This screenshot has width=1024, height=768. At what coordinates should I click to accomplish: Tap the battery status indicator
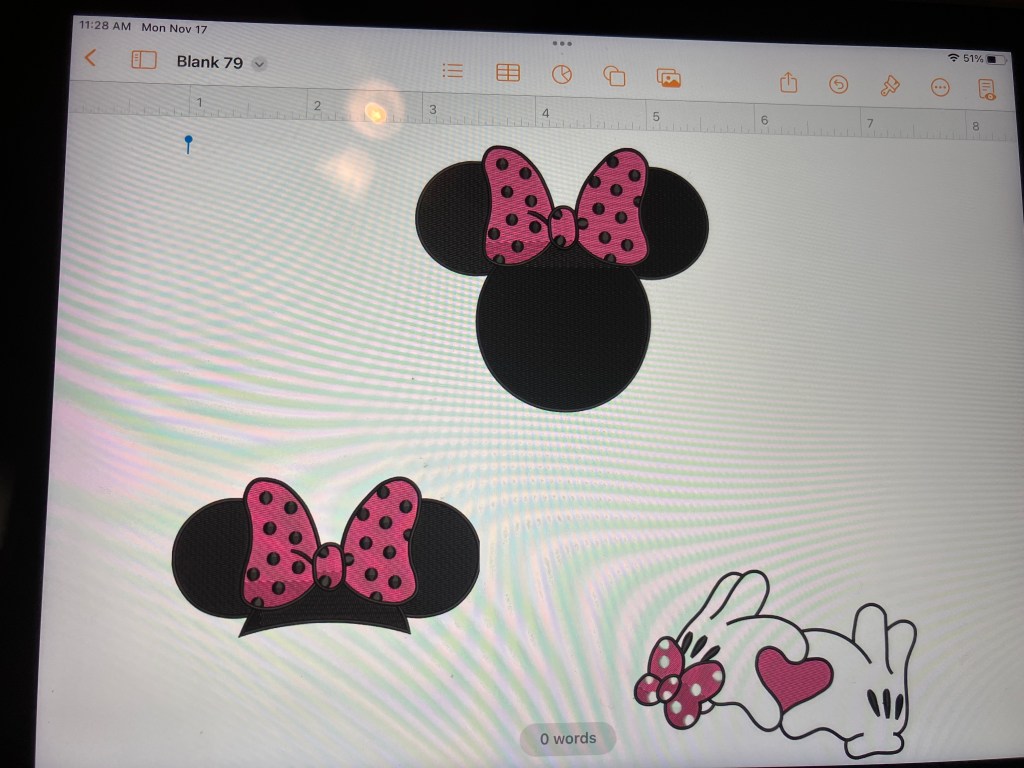[x=996, y=59]
